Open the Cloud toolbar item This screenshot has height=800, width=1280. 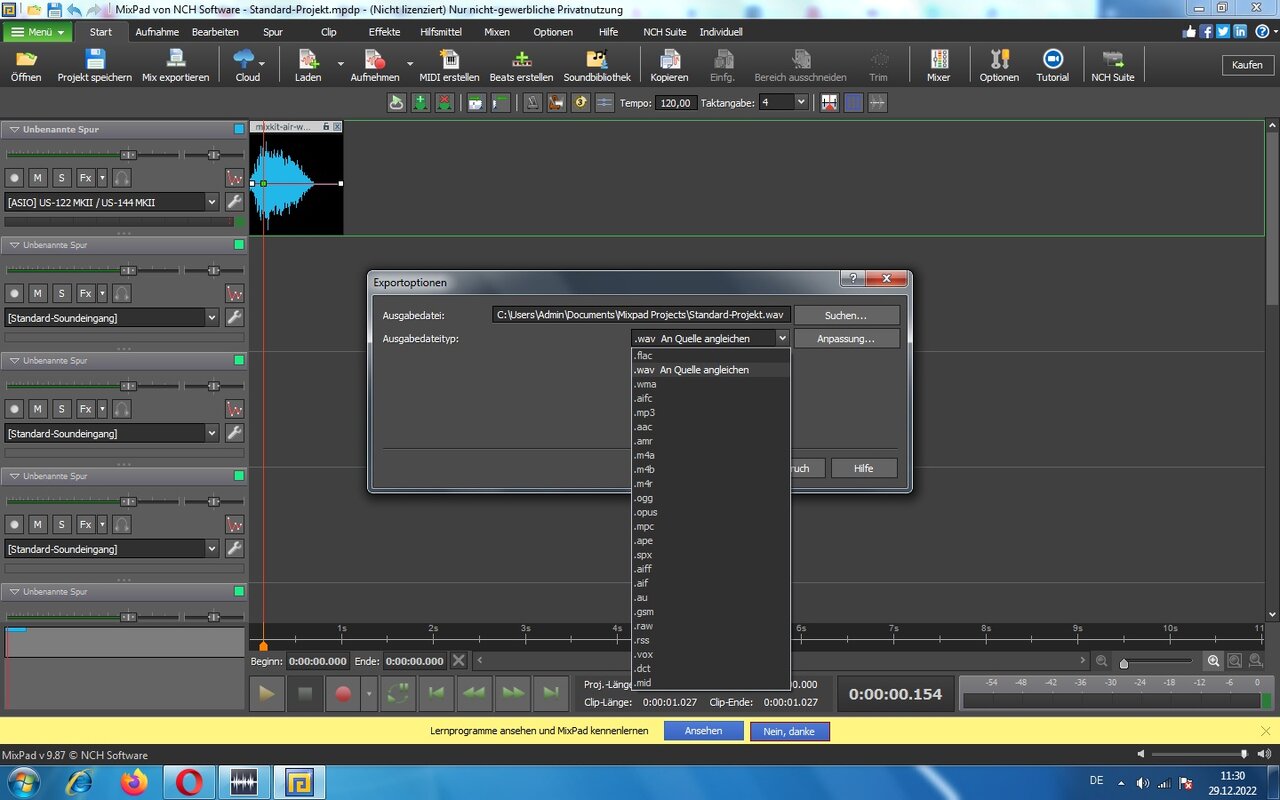click(247, 65)
